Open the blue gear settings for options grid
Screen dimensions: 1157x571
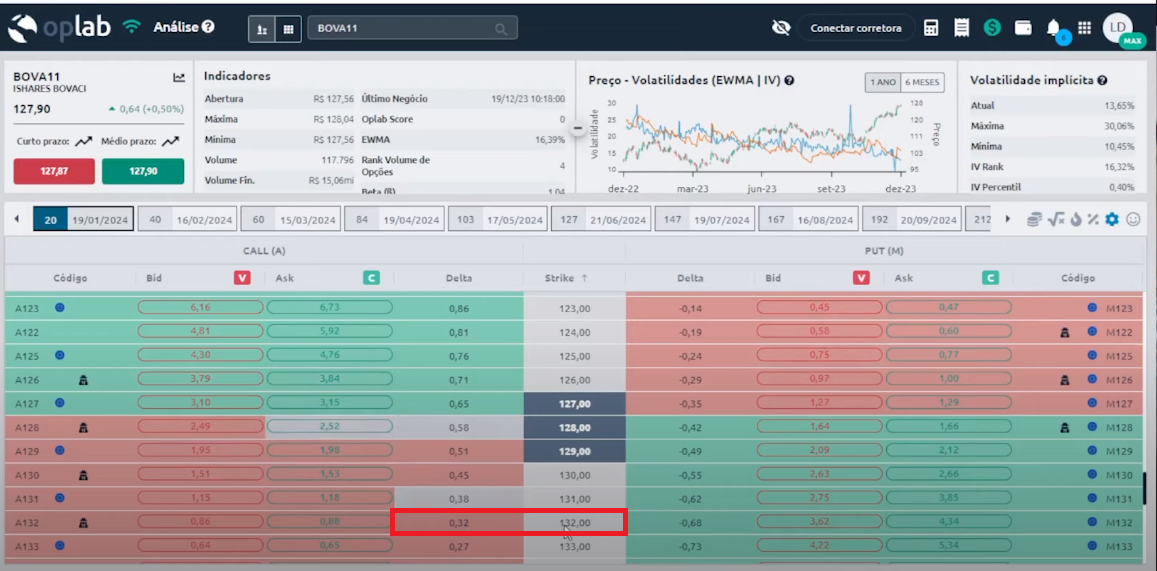coord(1112,219)
